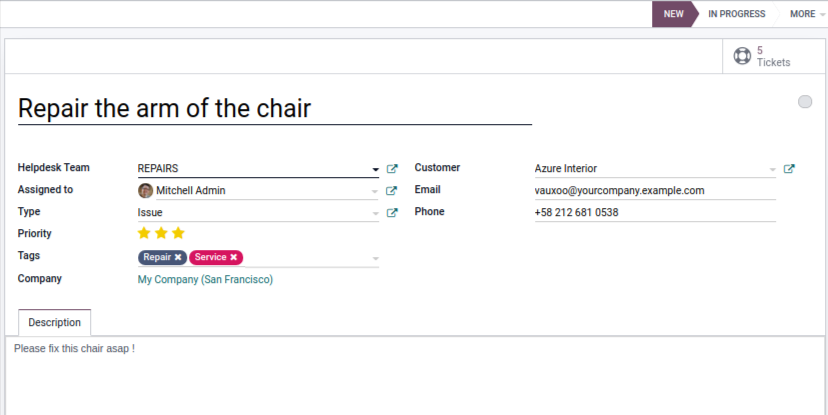Select the In Progress stage
The image size is (828, 415).
click(736, 14)
